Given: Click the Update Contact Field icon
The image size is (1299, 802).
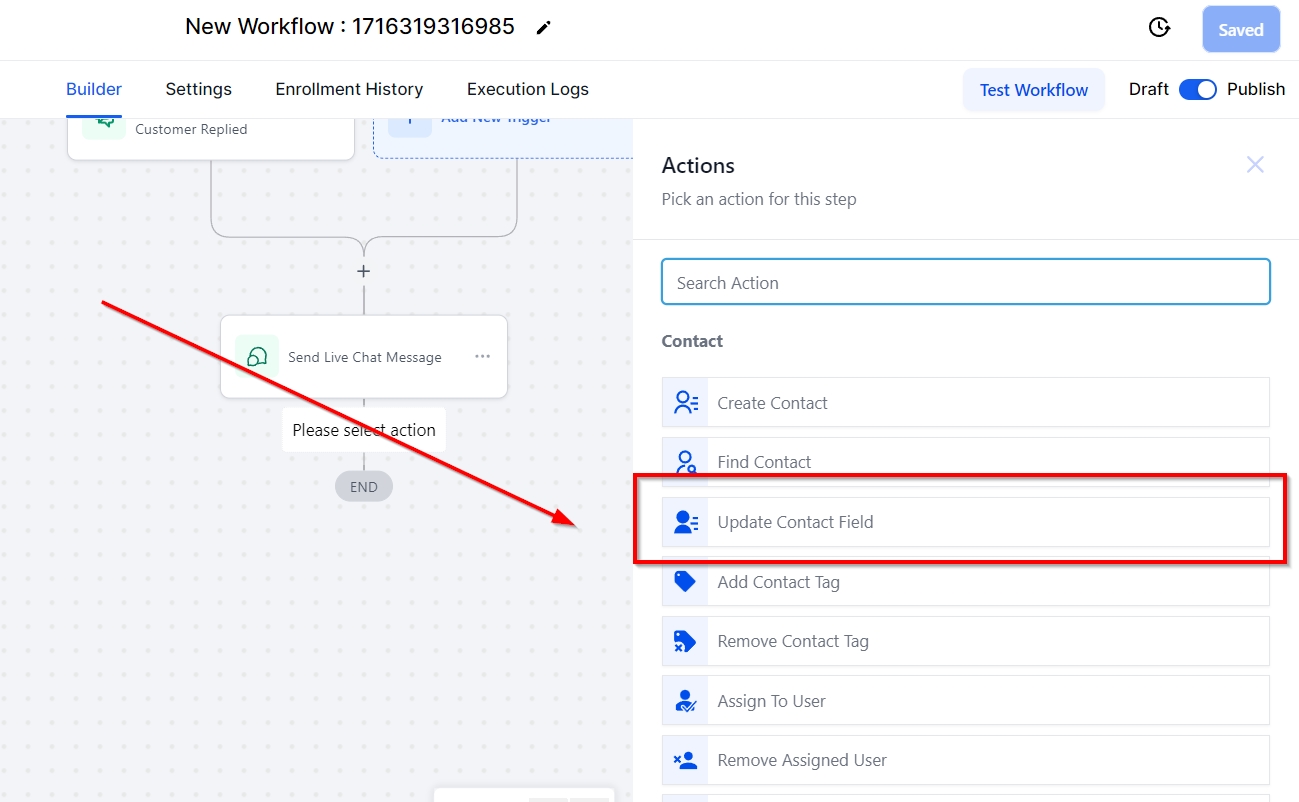Looking at the screenshot, I should (685, 522).
